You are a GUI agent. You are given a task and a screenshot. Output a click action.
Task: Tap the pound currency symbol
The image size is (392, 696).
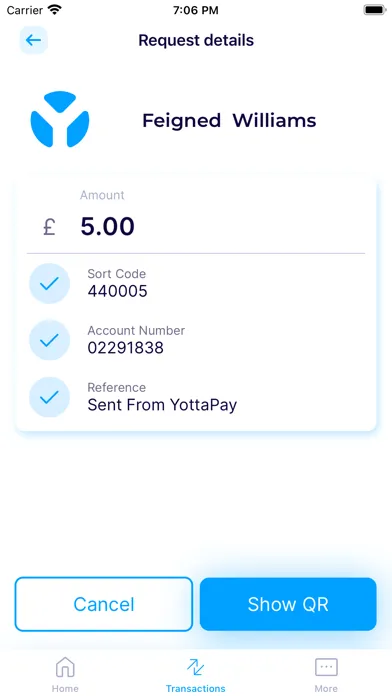(x=49, y=227)
